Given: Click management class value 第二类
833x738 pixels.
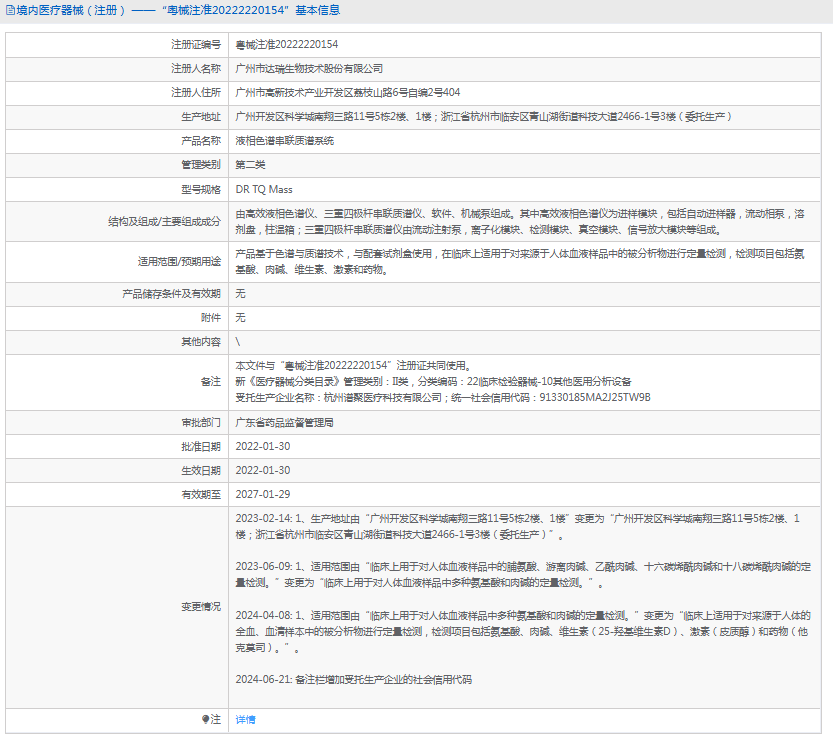Looking at the screenshot, I should pyautogui.click(x=250, y=165).
